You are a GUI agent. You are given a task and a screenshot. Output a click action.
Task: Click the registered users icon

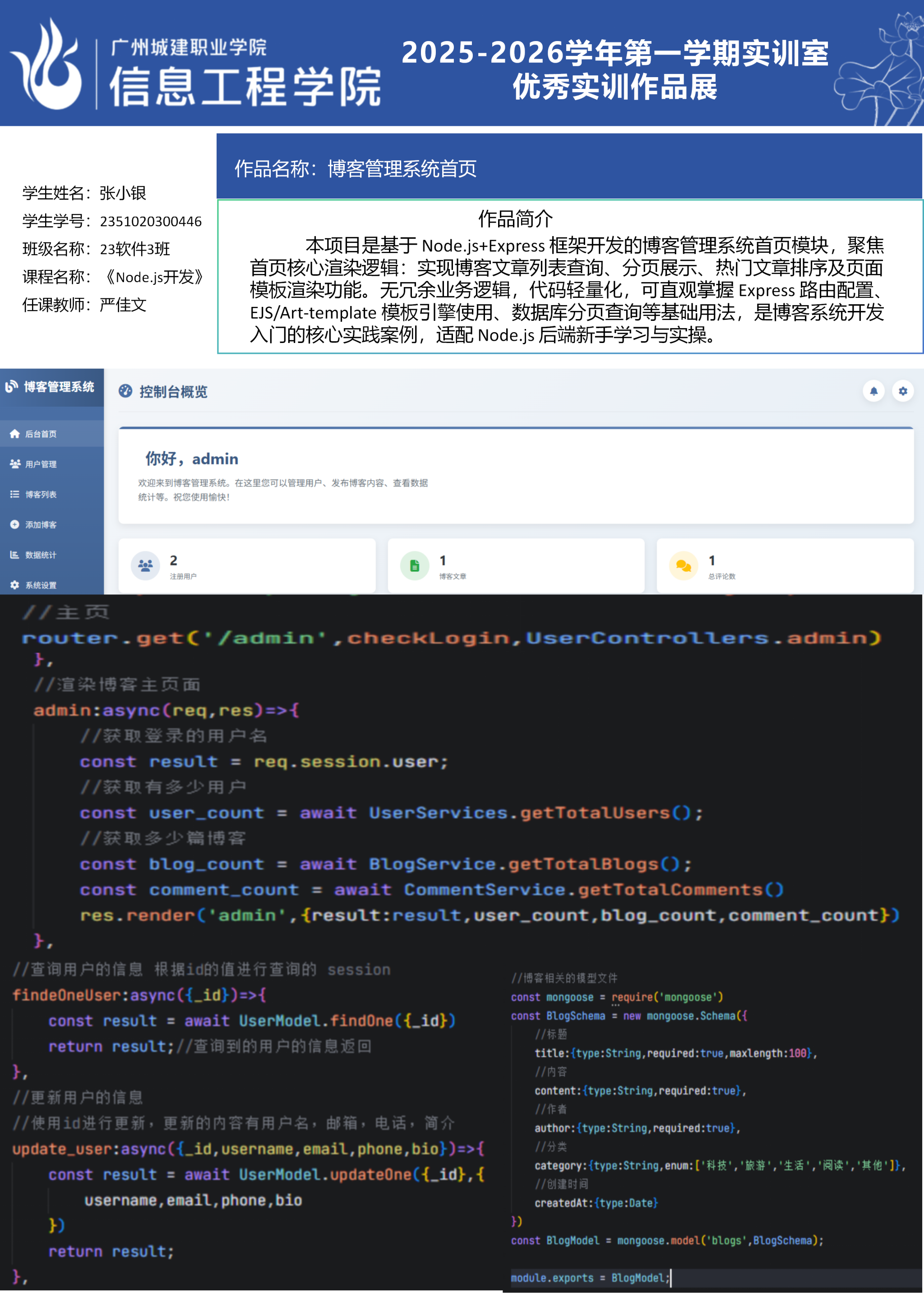pos(145,565)
